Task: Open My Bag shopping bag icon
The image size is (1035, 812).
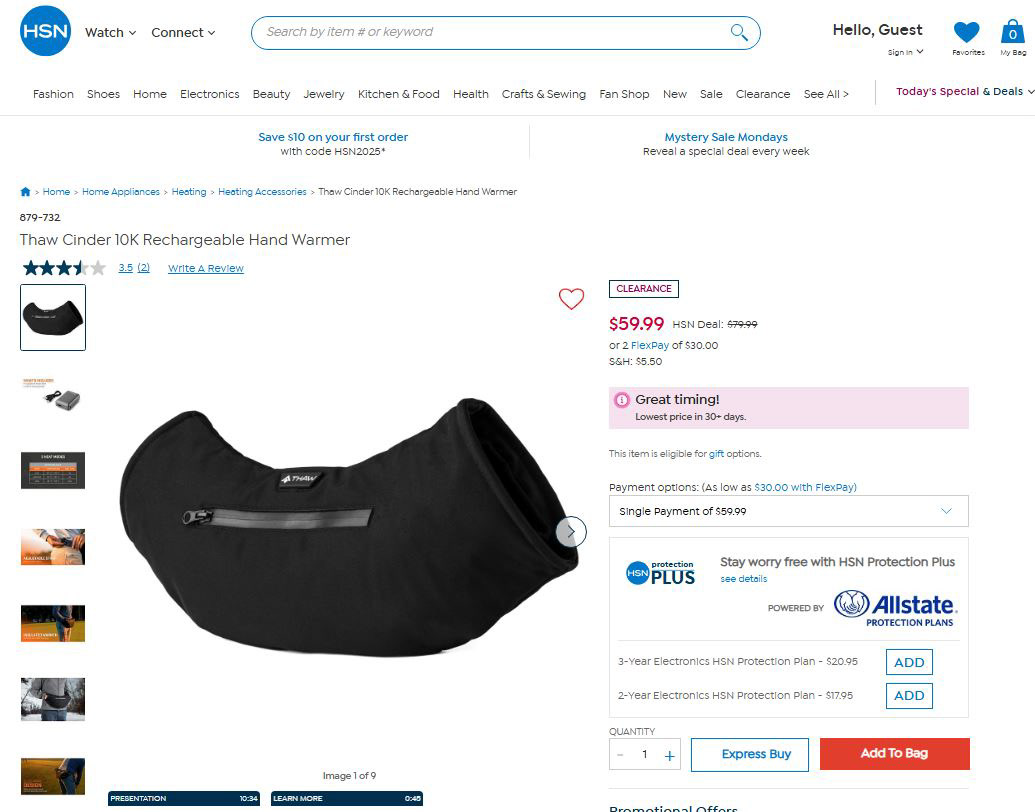Action: click(x=1013, y=31)
